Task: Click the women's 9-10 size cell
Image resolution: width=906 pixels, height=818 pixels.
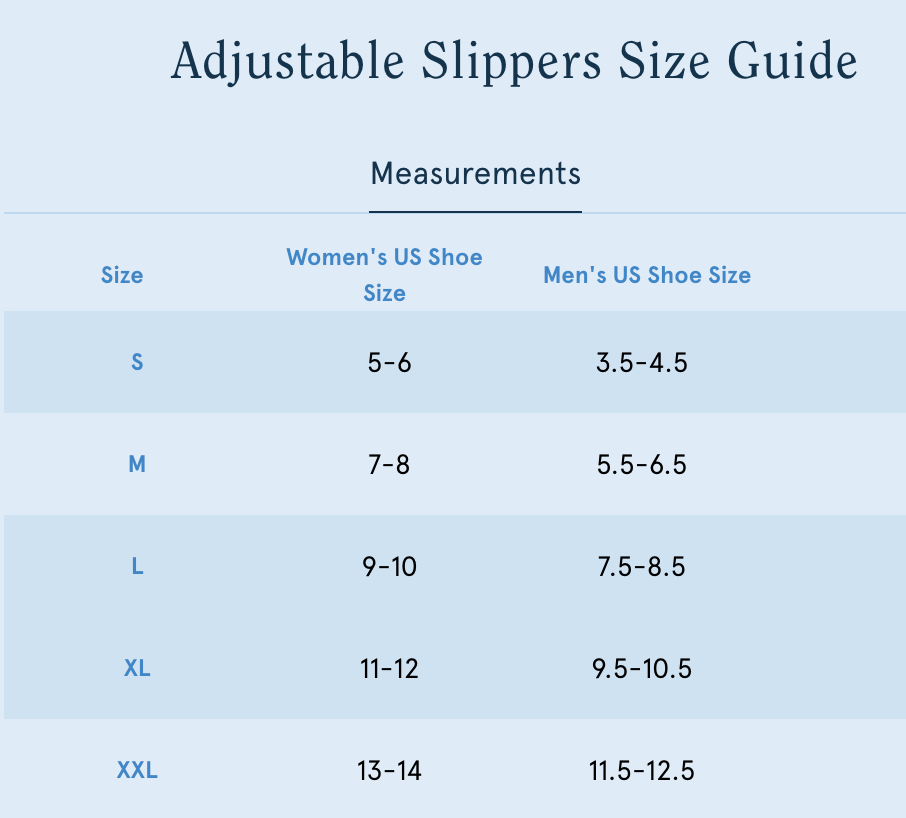Action: tap(389, 567)
